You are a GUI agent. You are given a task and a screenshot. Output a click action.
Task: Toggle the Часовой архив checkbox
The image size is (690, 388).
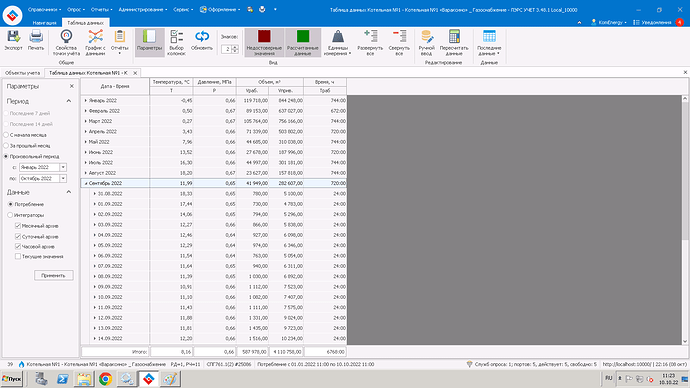[x=18, y=246]
